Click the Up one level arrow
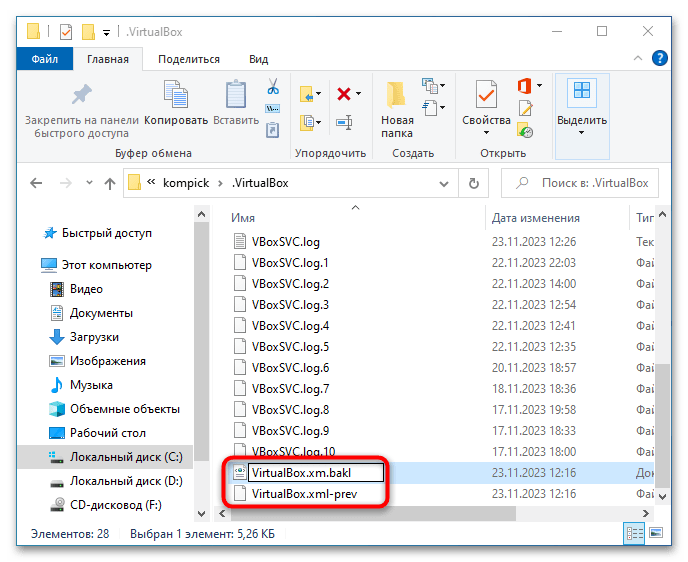Screen dimensions: 688x562 coord(110,183)
